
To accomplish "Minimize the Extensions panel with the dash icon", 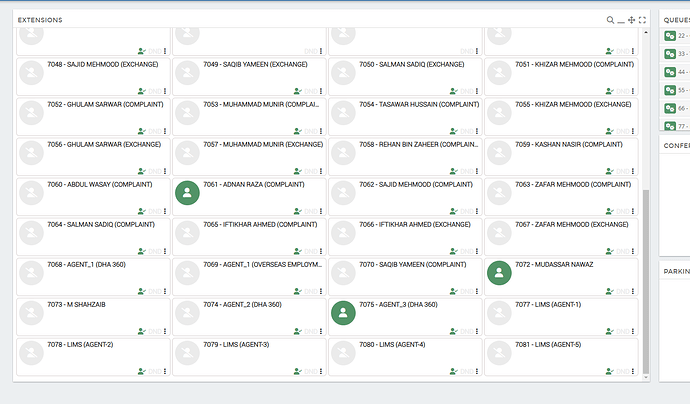I will tap(620, 22).
